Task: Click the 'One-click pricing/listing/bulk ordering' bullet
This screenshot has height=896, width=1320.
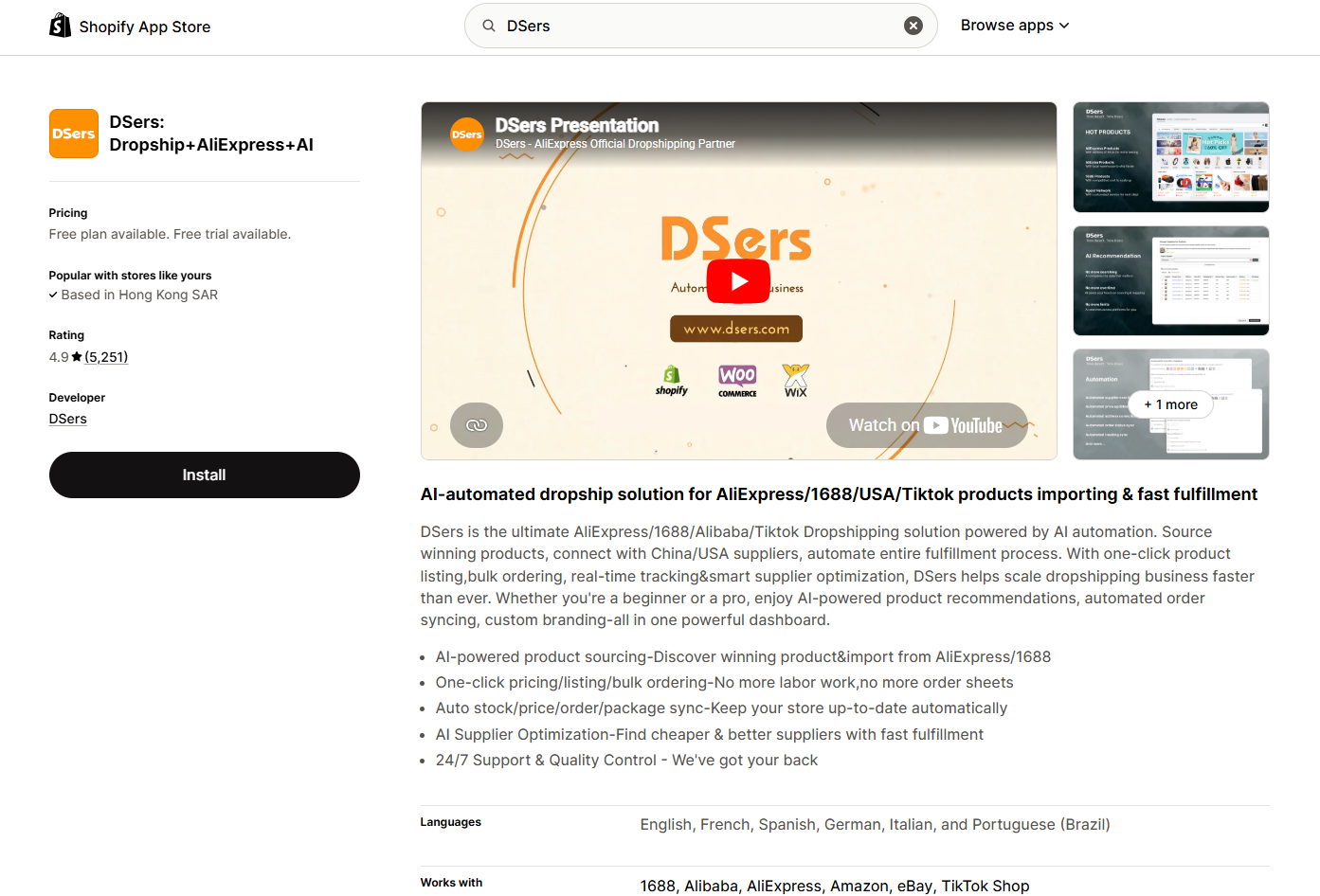Action: (725, 682)
